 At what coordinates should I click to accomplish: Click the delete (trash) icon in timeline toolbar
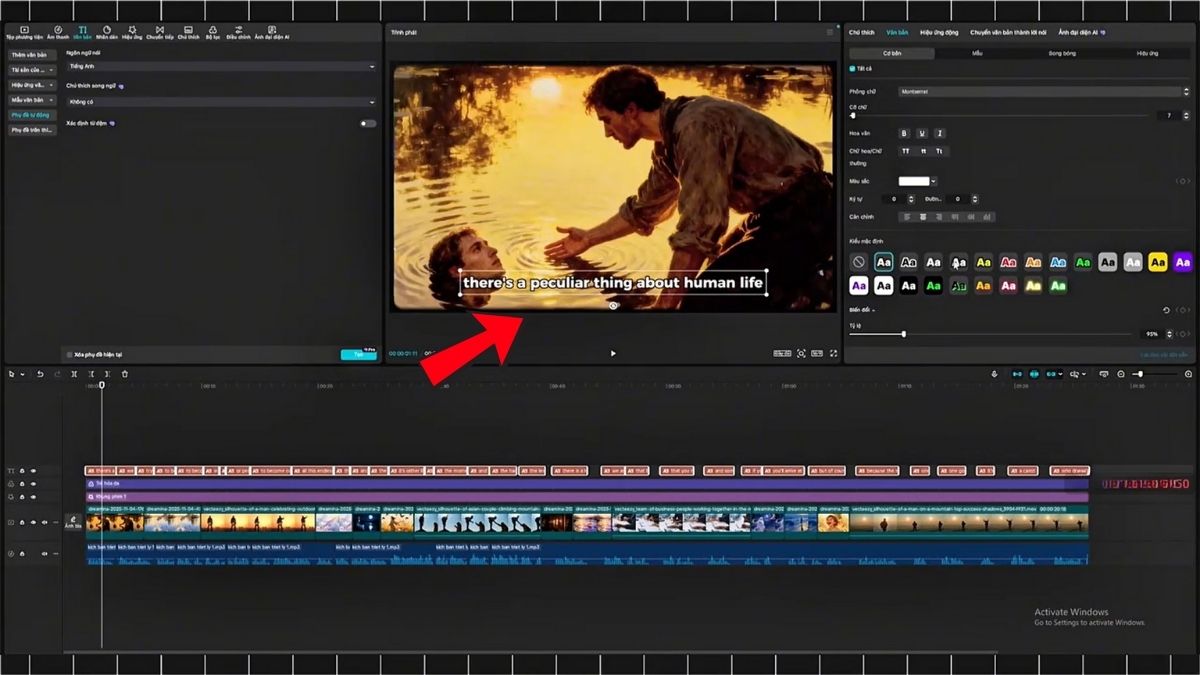pyautogui.click(x=125, y=374)
